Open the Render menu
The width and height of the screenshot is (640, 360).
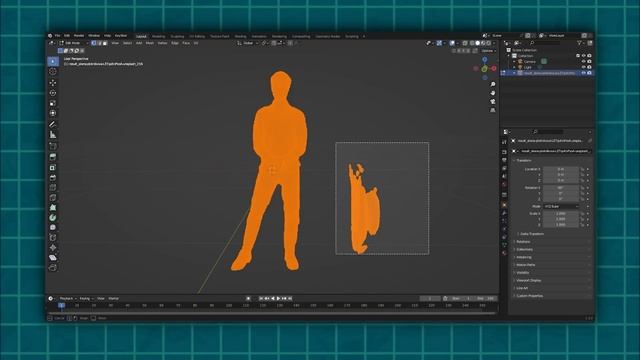pos(79,36)
